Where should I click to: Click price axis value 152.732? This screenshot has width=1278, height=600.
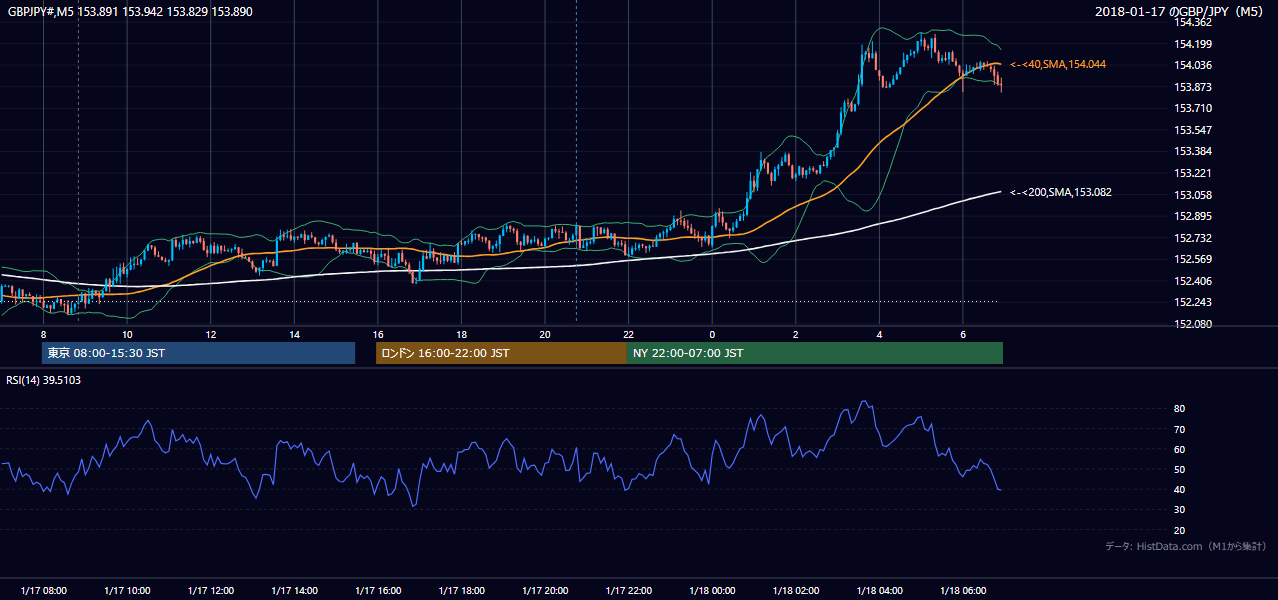pos(1193,238)
